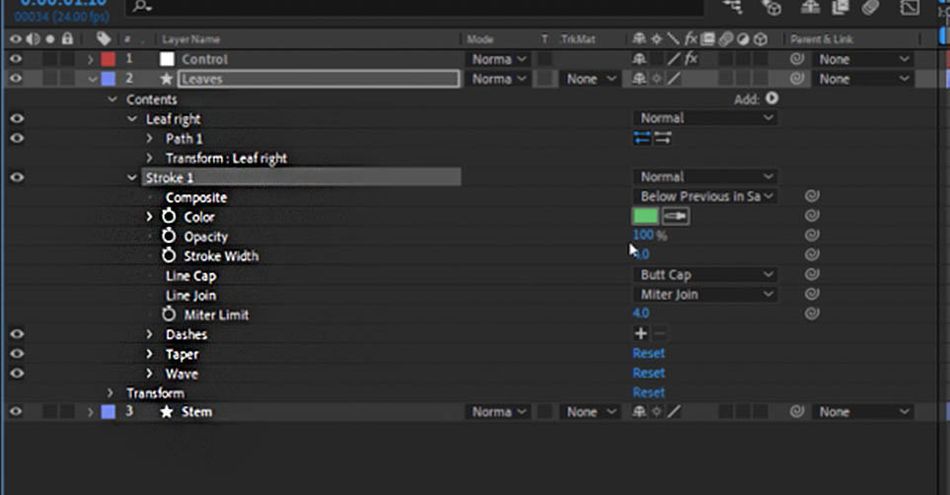Viewport: 950px width, 495px height.
Task: Open the Composition Mini-Flowchart icon
Action: (733, 7)
